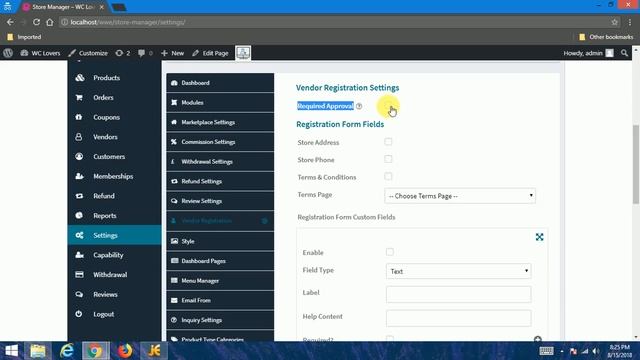Open Dashboard Pages settings tab
Viewport: 640px width, 360px height.
point(220,261)
